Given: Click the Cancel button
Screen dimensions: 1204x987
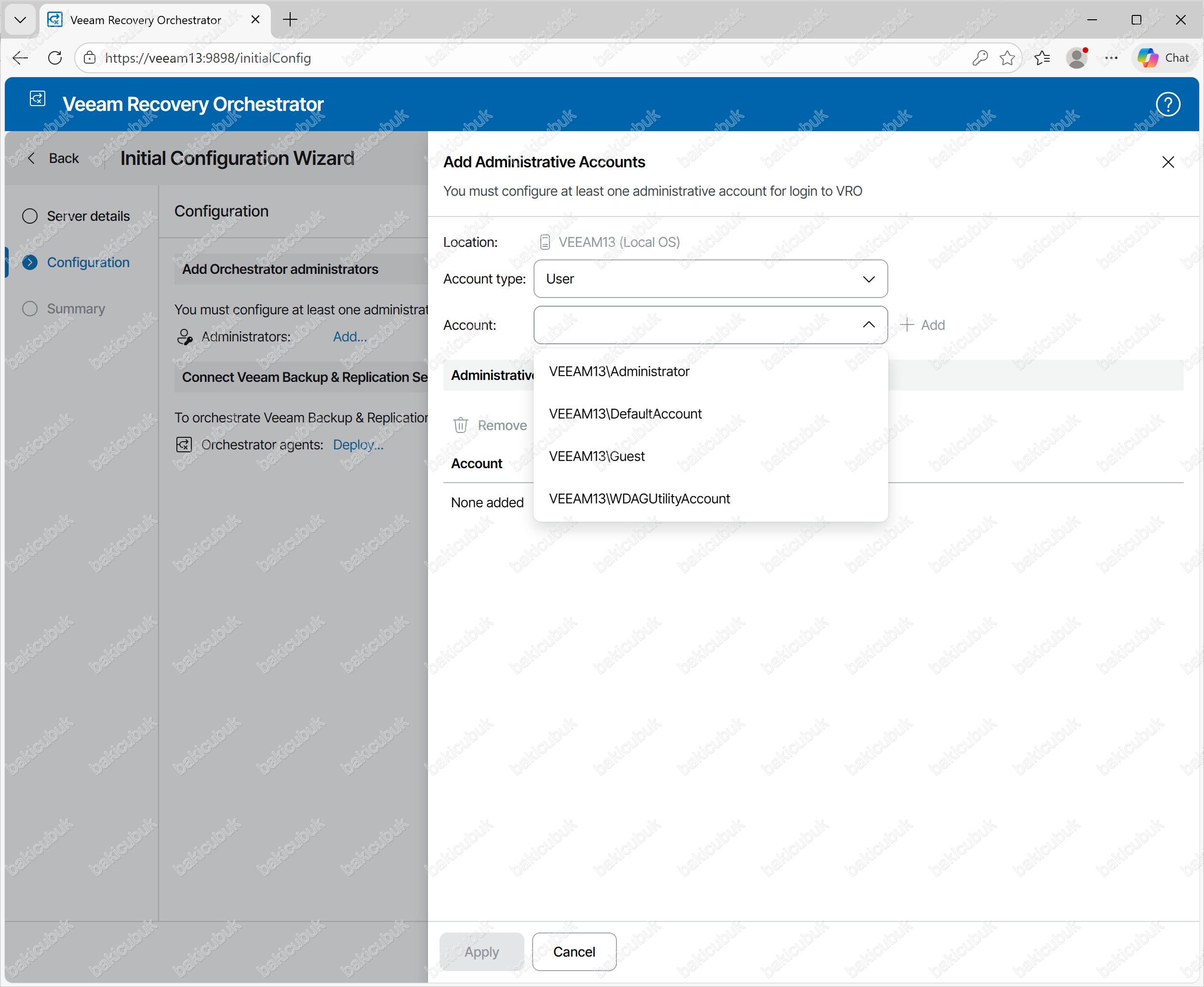Looking at the screenshot, I should (574, 952).
